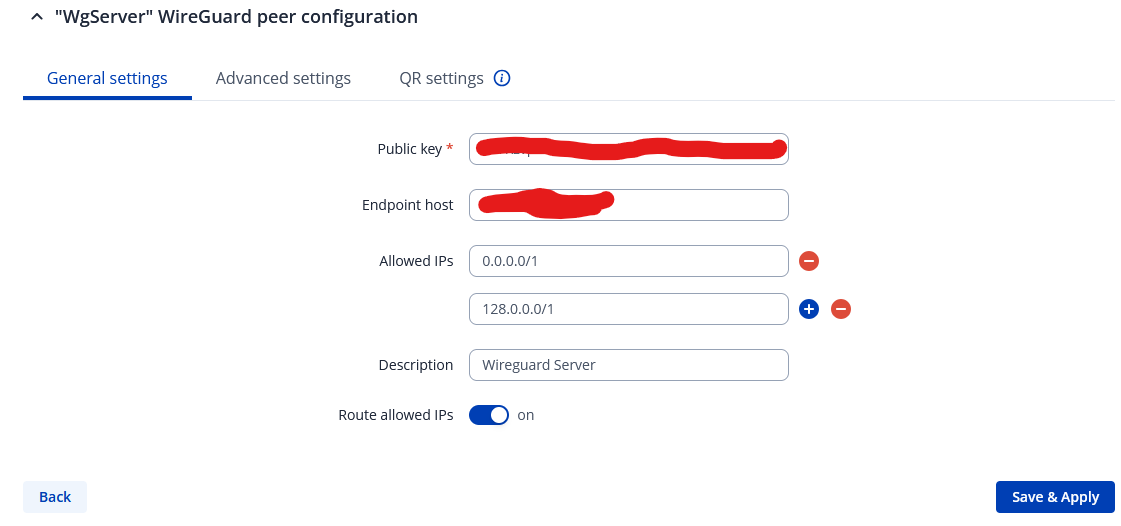Click the Save & Apply button
This screenshot has height=526, width=1121.
point(1055,497)
